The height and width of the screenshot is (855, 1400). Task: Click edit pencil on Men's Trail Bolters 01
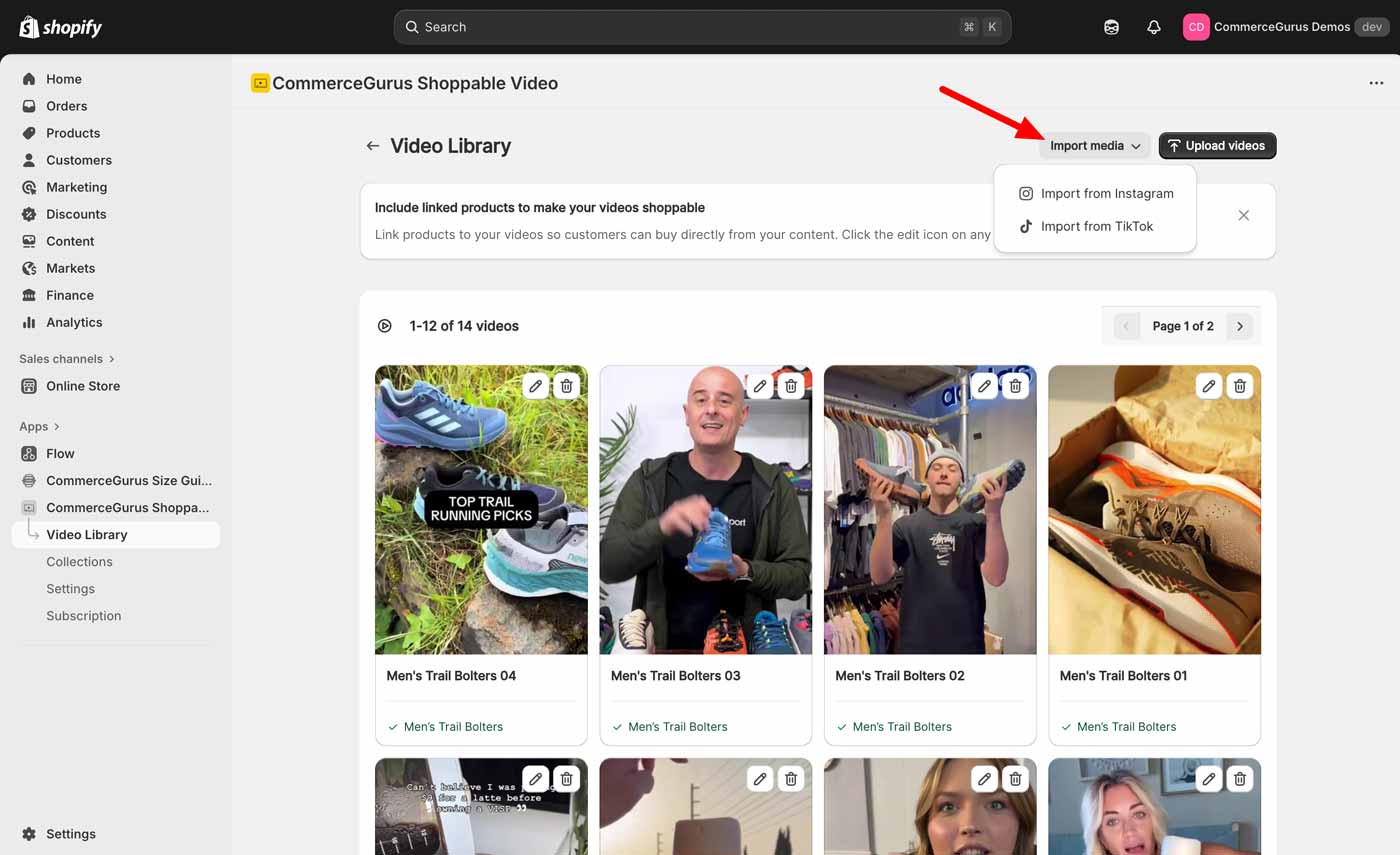(x=1209, y=386)
